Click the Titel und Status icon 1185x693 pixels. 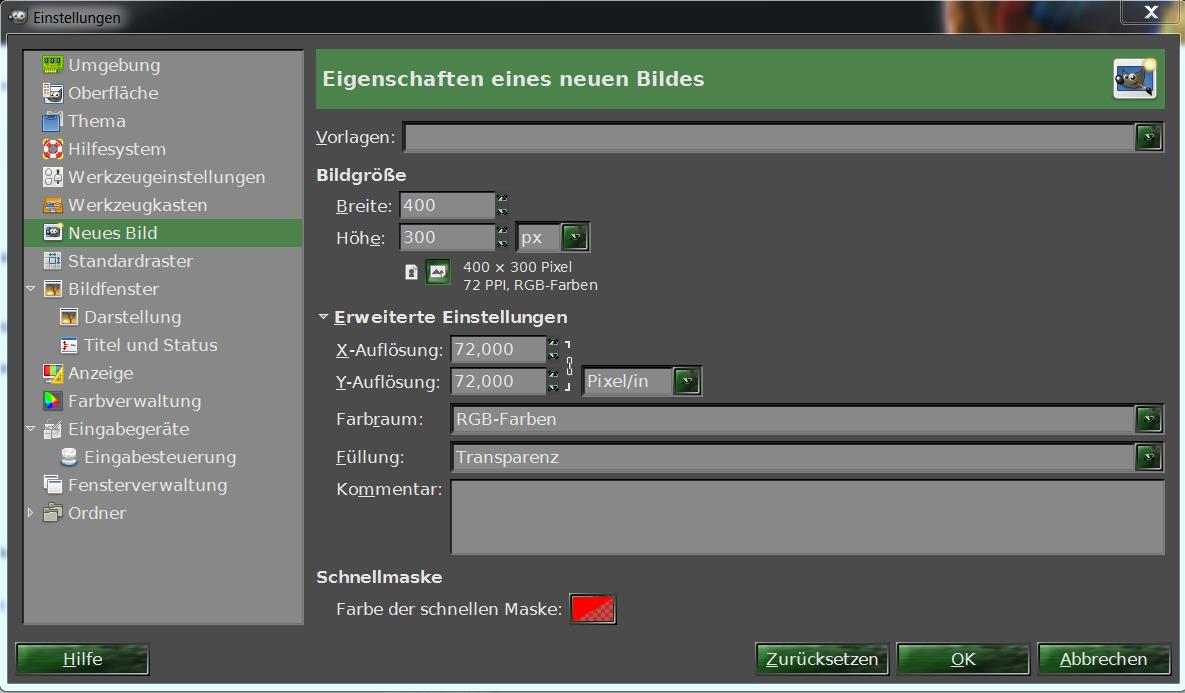click(x=69, y=345)
